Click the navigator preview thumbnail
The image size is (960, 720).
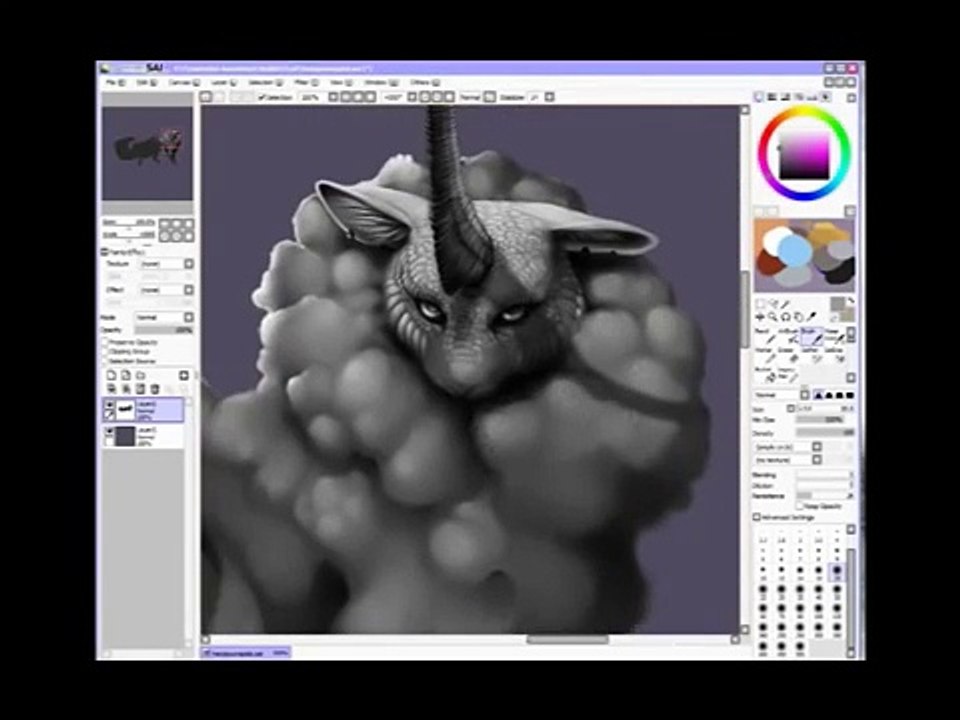pyautogui.click(x=148, y=153)
